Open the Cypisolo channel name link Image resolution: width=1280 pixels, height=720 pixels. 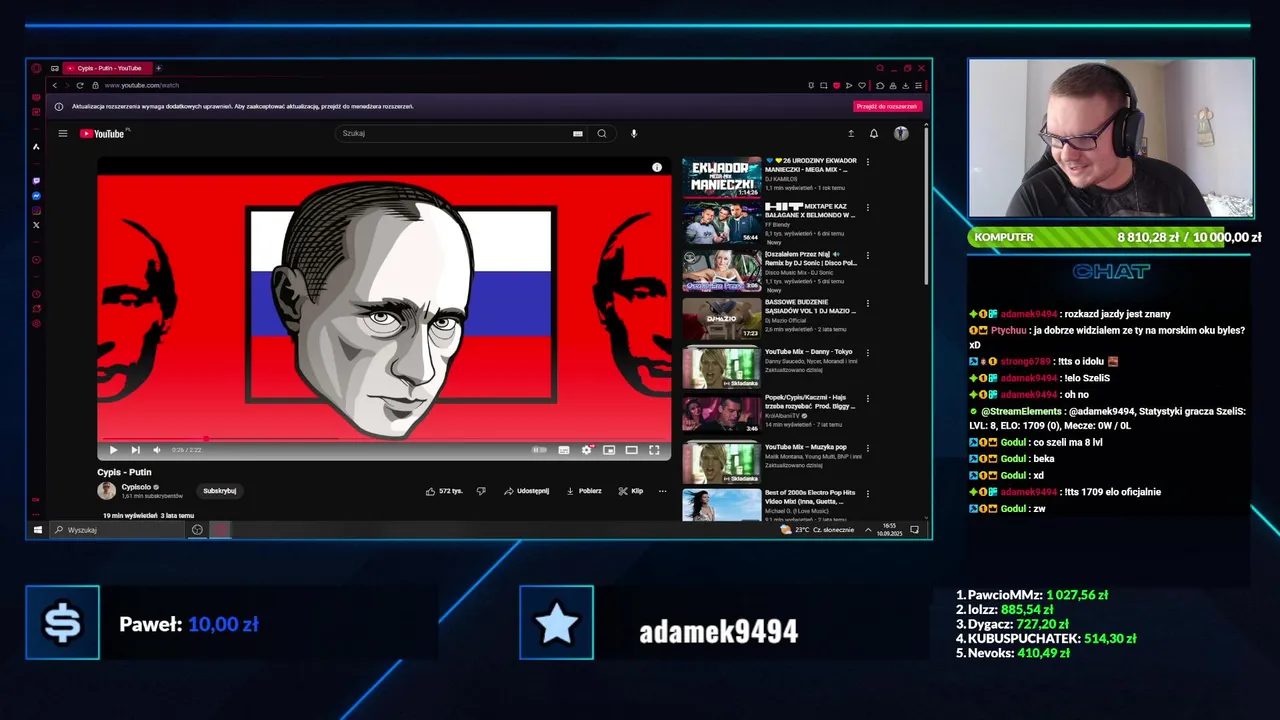coord(136,487)
